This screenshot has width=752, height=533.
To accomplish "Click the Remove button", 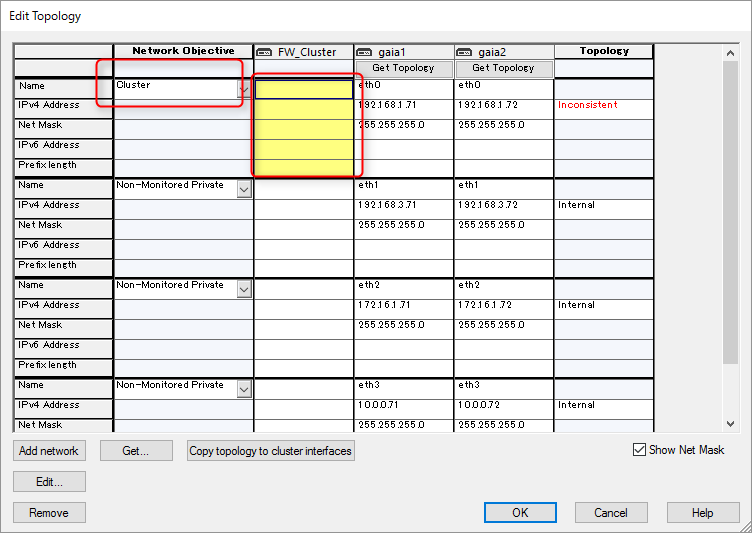I will click(x=49, y=512).
